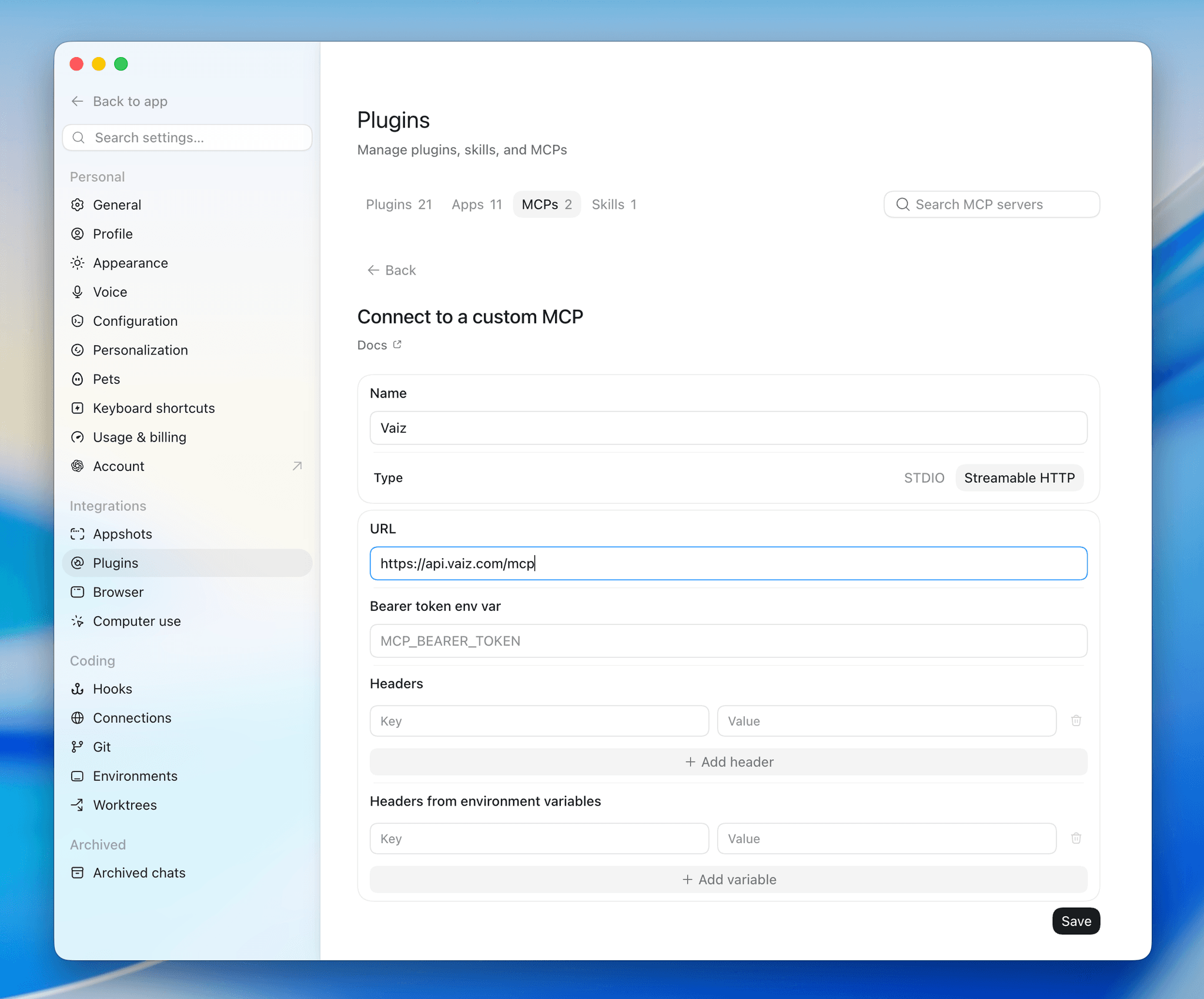
Task: Open Personalization icon in sidebar
Action: coord(77,350)
